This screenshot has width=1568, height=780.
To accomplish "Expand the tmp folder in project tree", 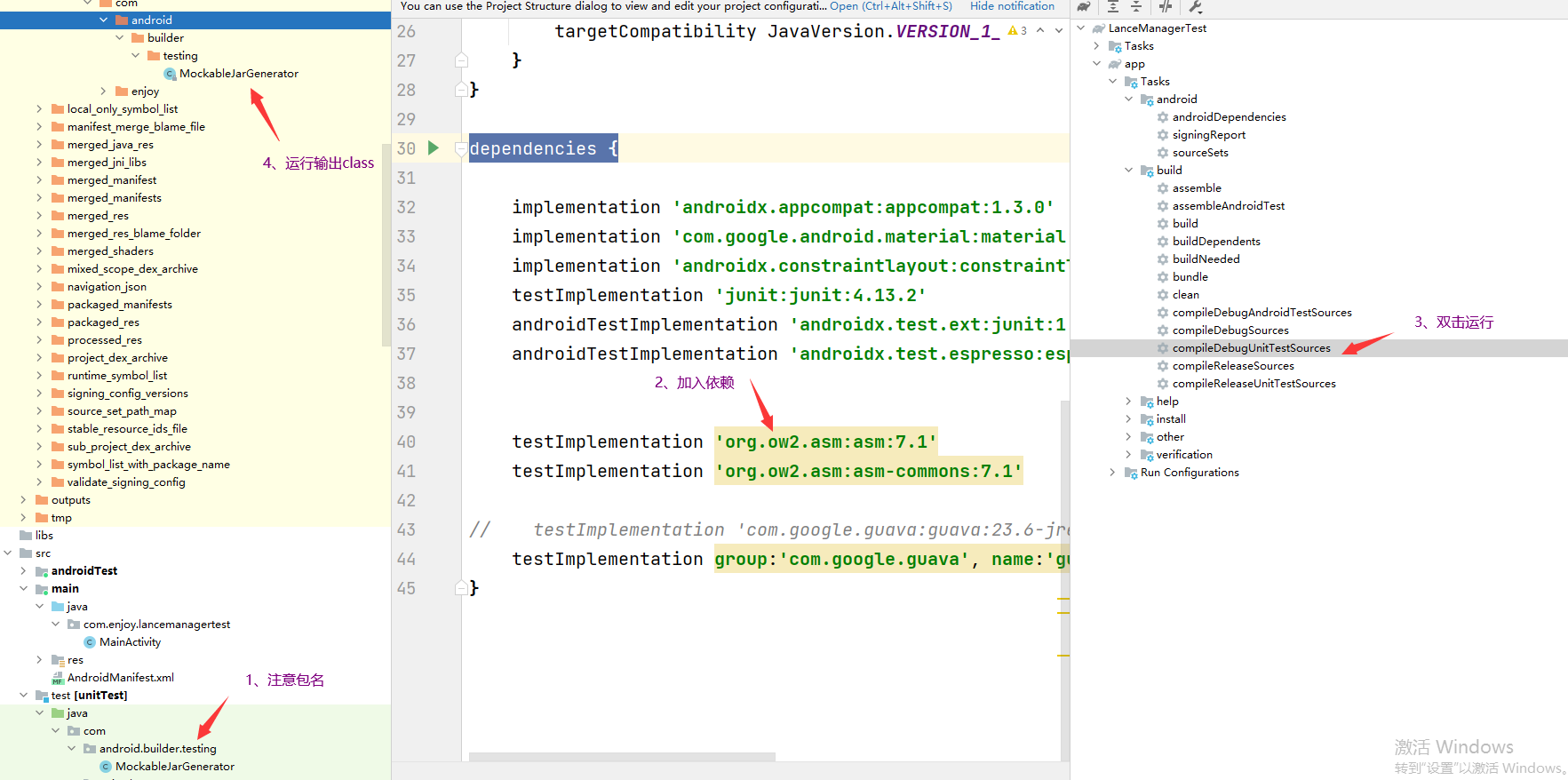I will [x=23, y=518].
